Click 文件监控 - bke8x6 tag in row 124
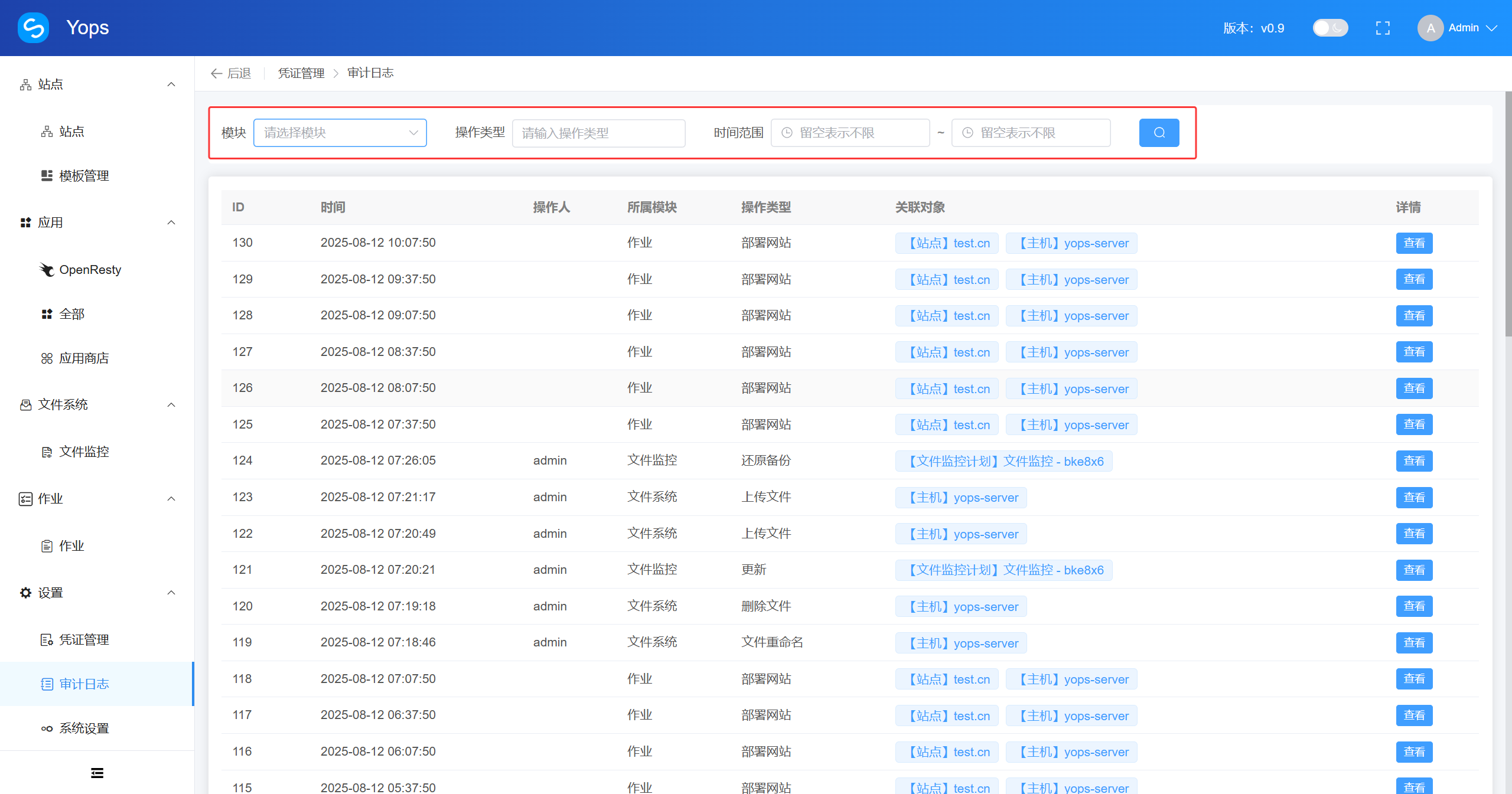1512x794 pixels. click(1003, 462)
